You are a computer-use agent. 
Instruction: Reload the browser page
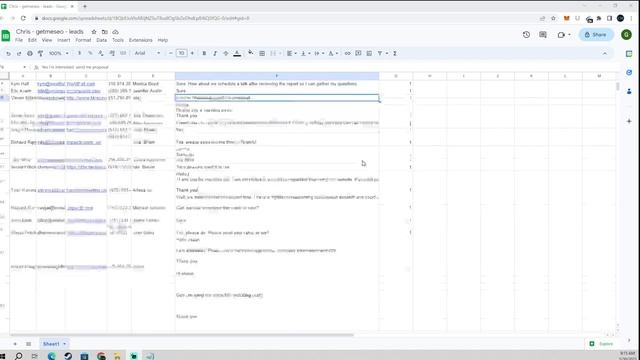pyautogui.click(x=23, y=18)
